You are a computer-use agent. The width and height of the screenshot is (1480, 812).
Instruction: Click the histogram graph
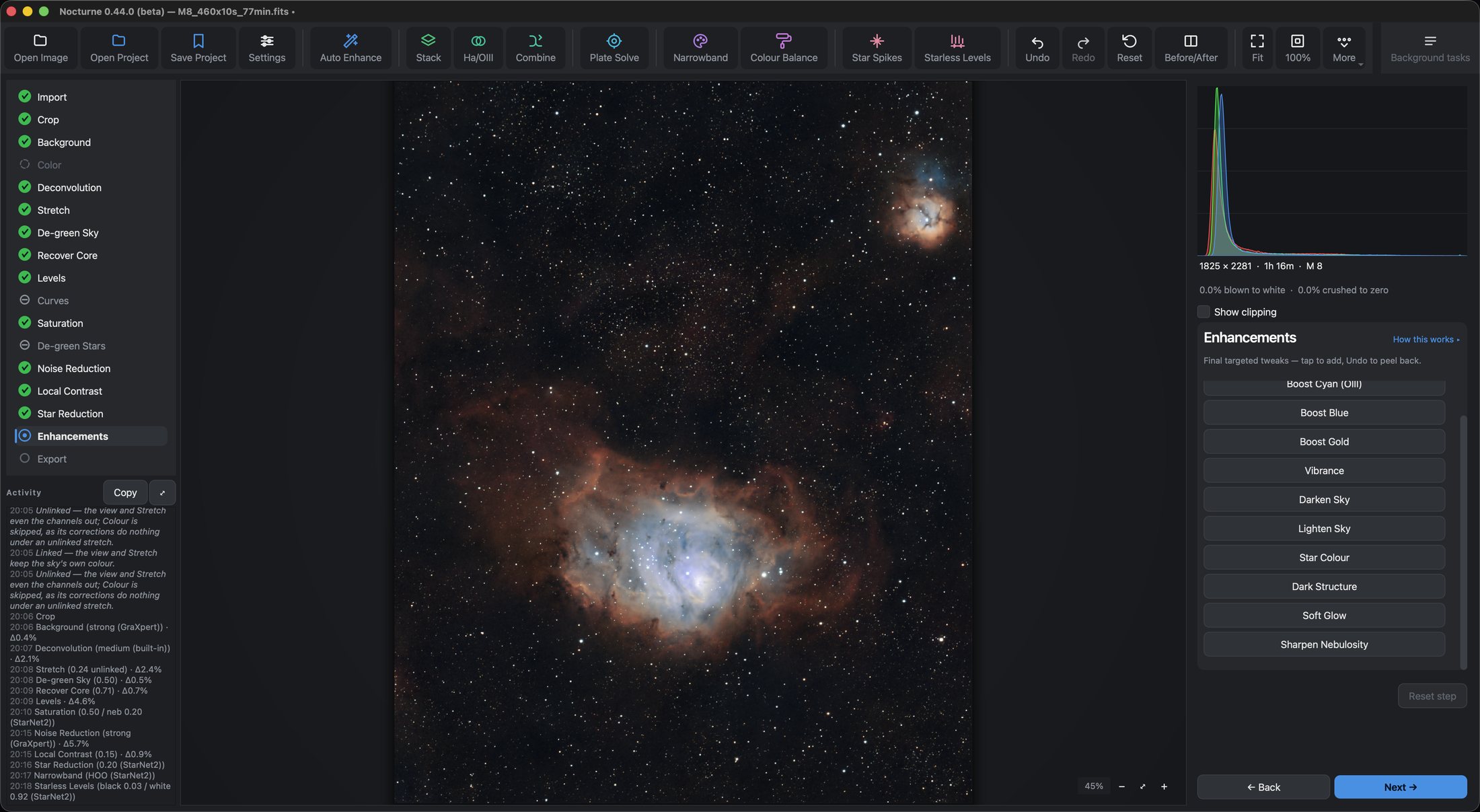(1332, 171)
